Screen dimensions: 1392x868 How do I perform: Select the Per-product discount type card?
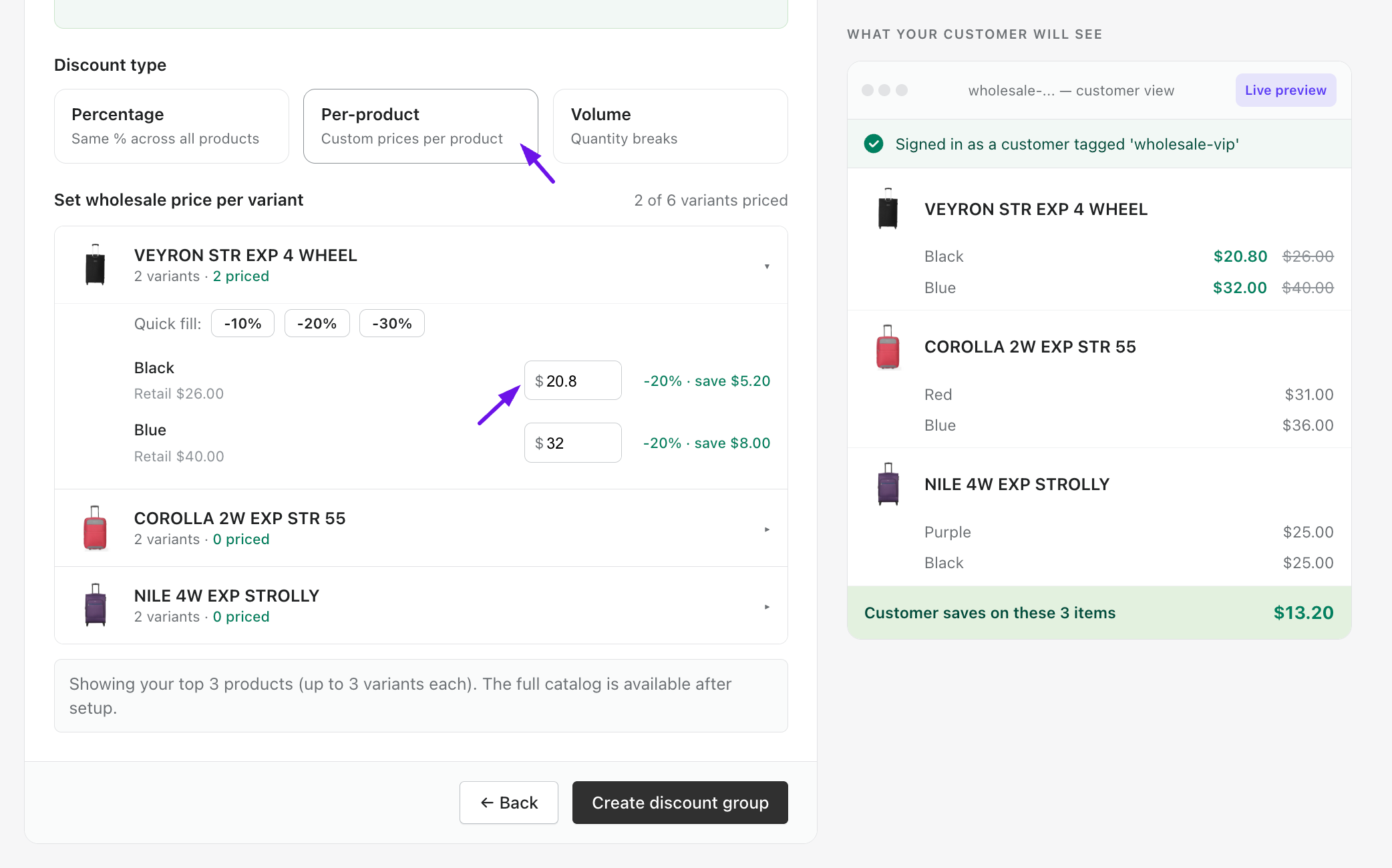pyautogui.click(x=421, y=126)
